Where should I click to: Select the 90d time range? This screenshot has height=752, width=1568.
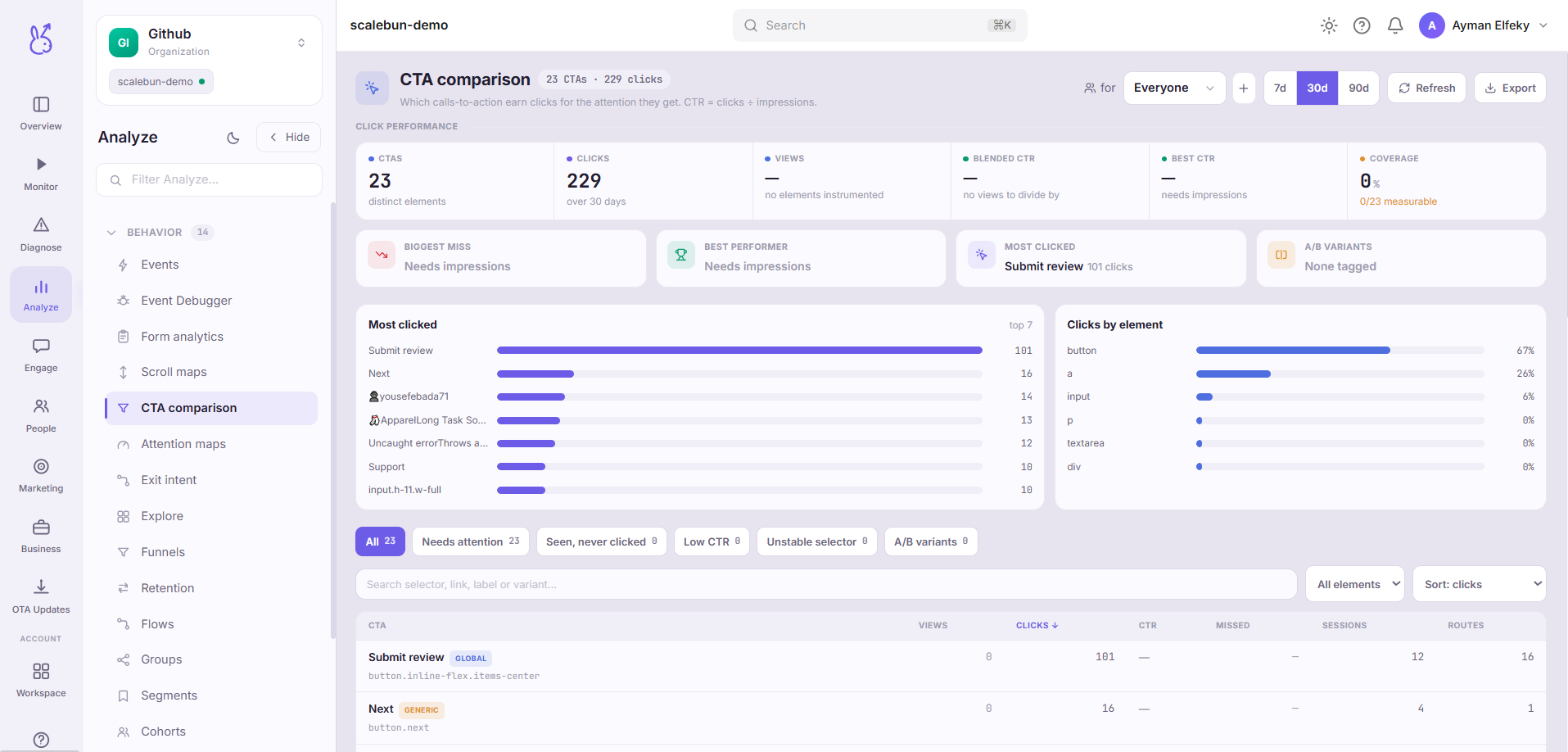pyautogui.click(x=1358, y=88)
